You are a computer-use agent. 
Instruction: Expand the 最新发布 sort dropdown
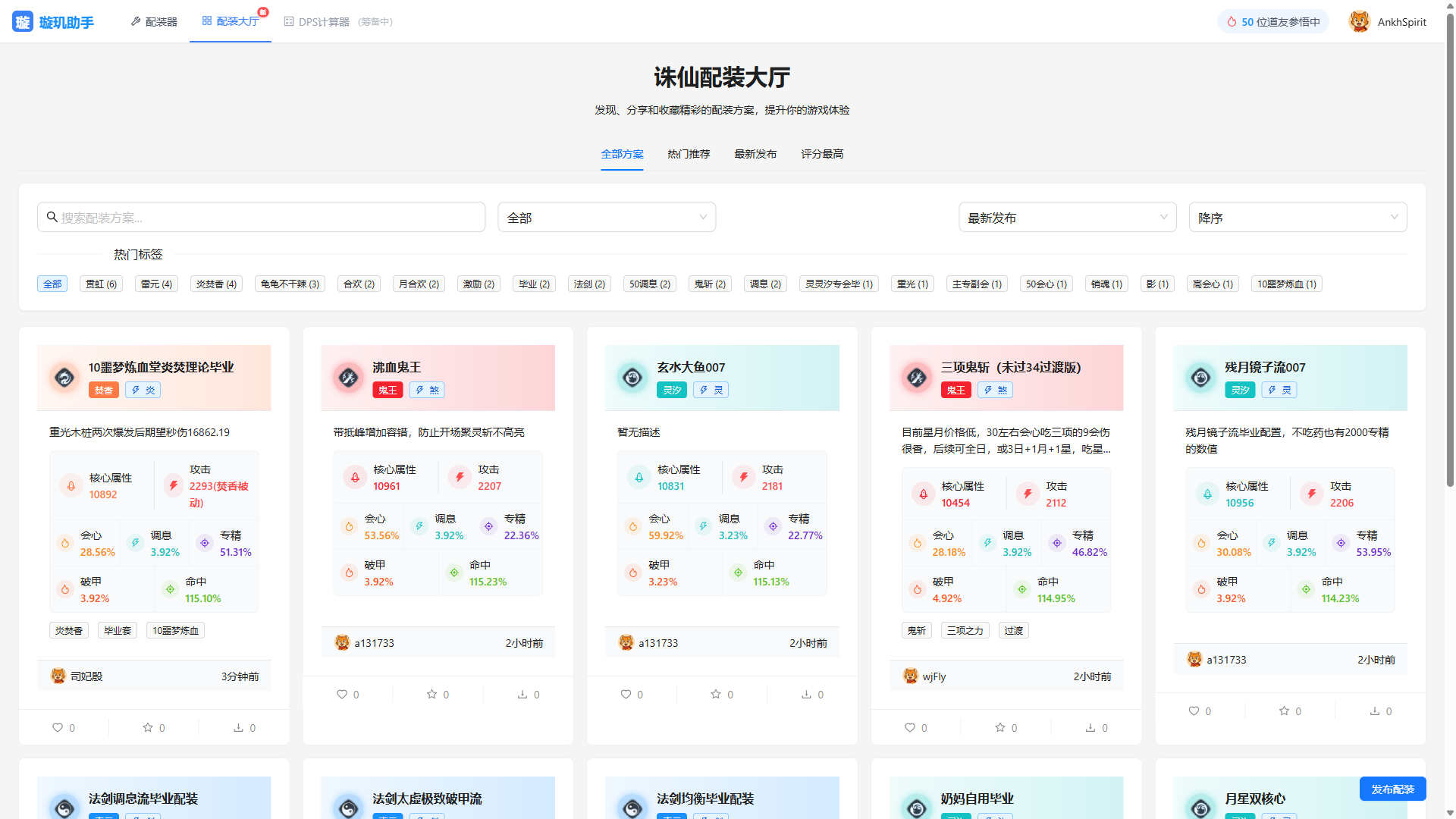tap(1067, 218)
